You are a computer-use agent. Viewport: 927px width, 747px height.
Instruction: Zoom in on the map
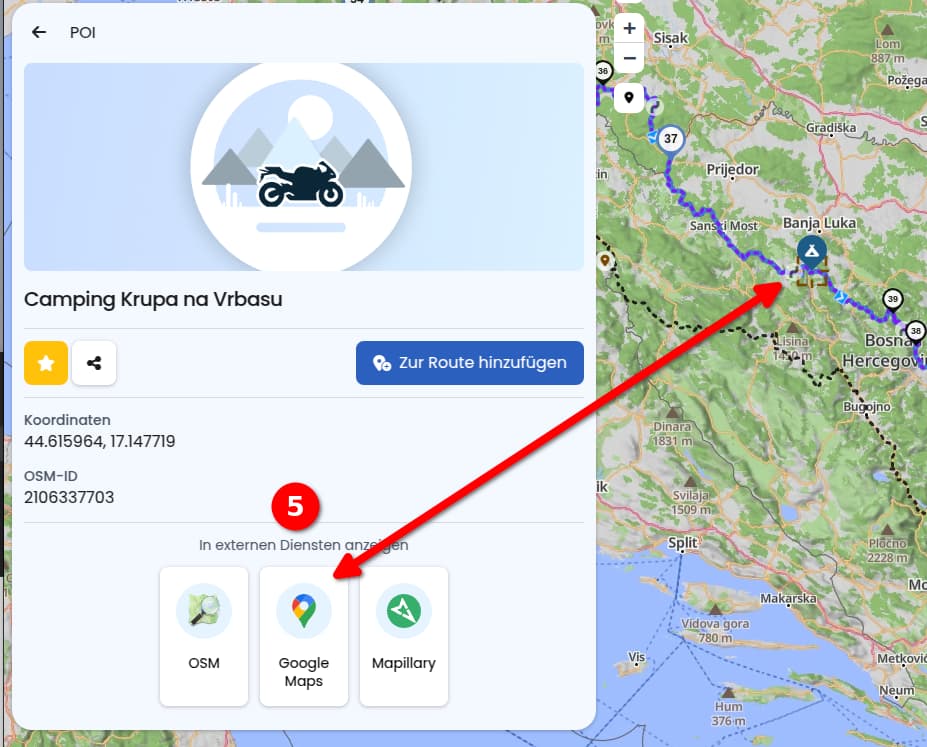click(629, 28)
